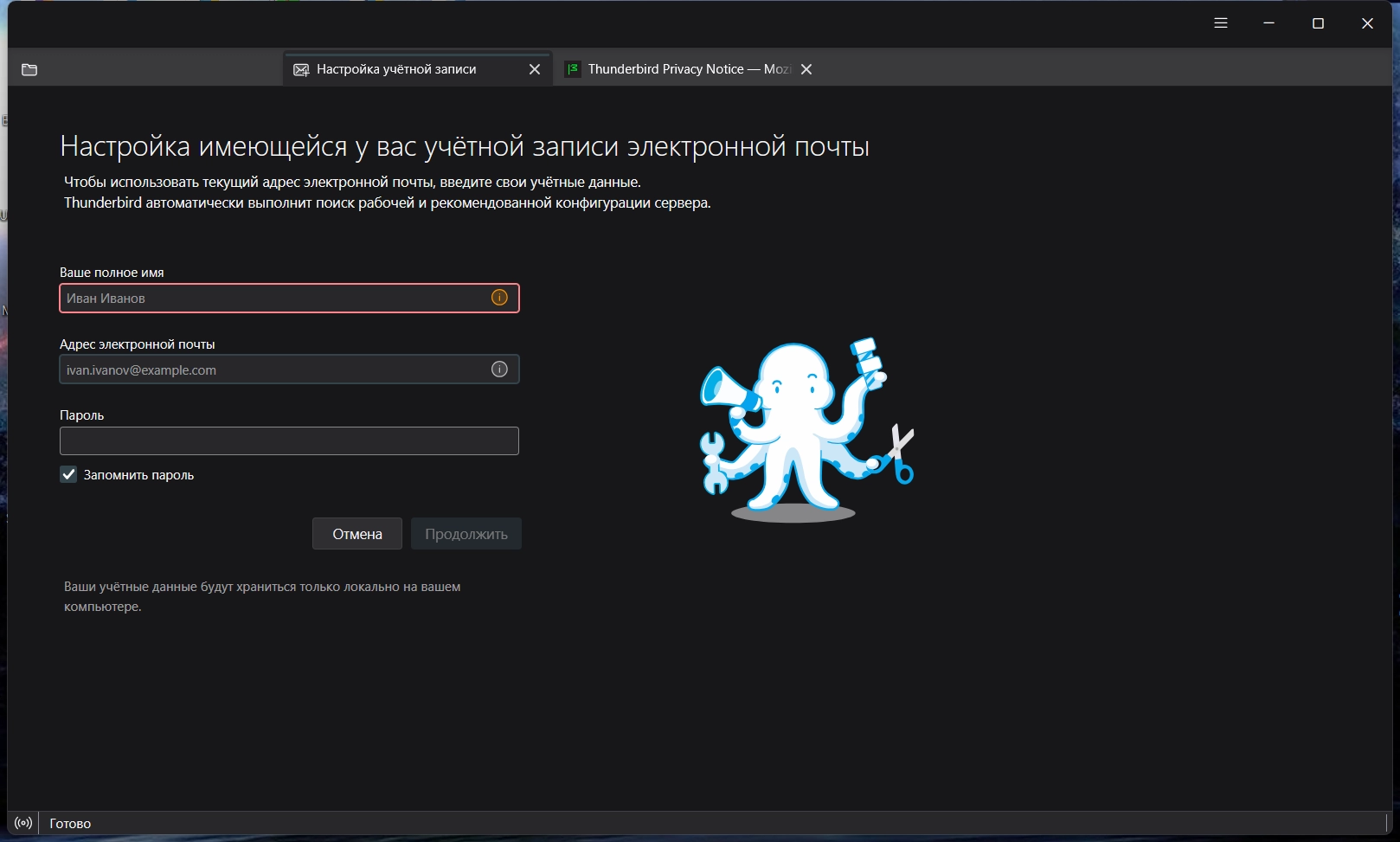The width and height of the screenshot is (1400, 842).
Task: Click the 'Готово' status bar text
Action: click(x=70, y=824)
